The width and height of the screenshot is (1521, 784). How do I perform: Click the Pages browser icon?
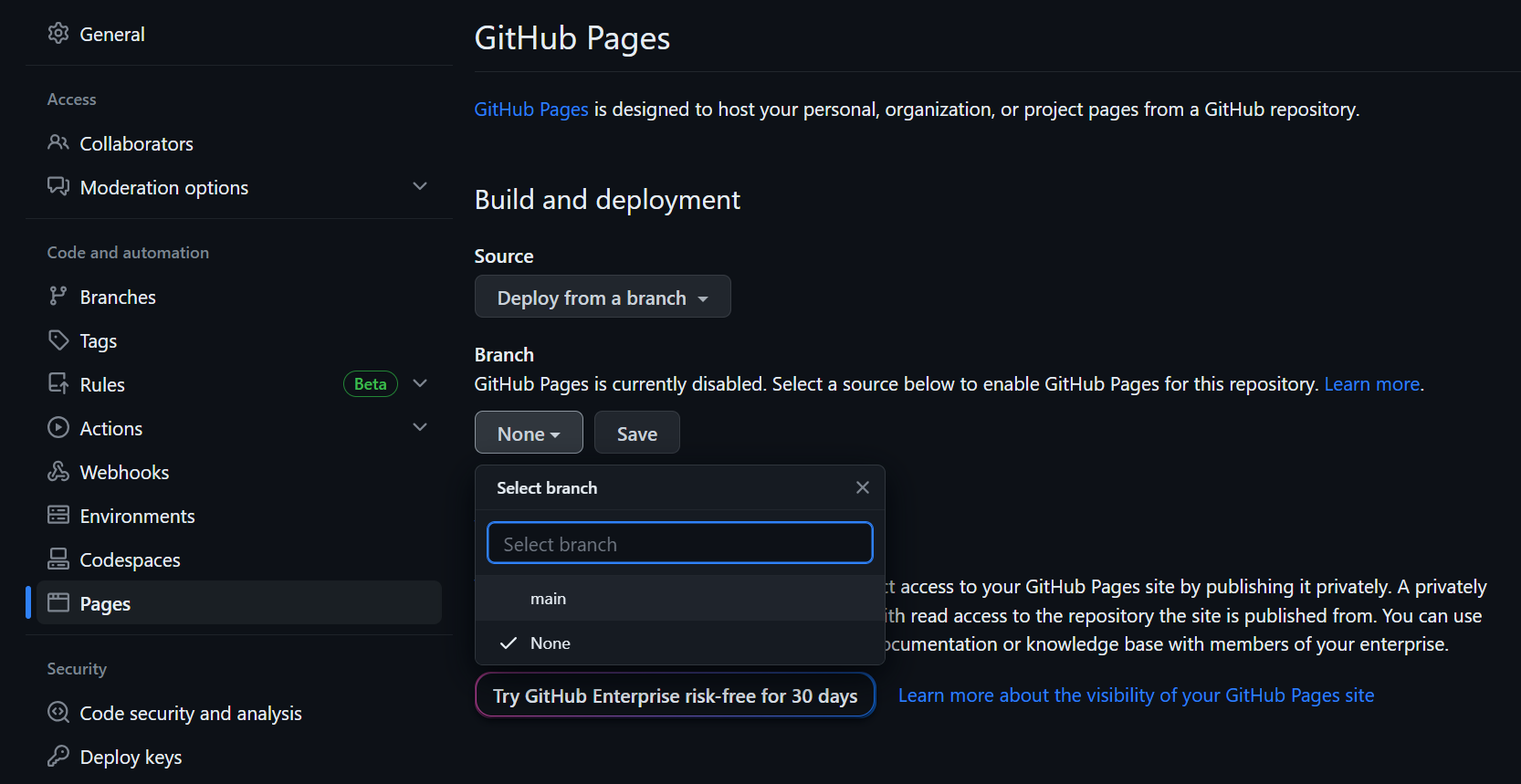(58, 602)
